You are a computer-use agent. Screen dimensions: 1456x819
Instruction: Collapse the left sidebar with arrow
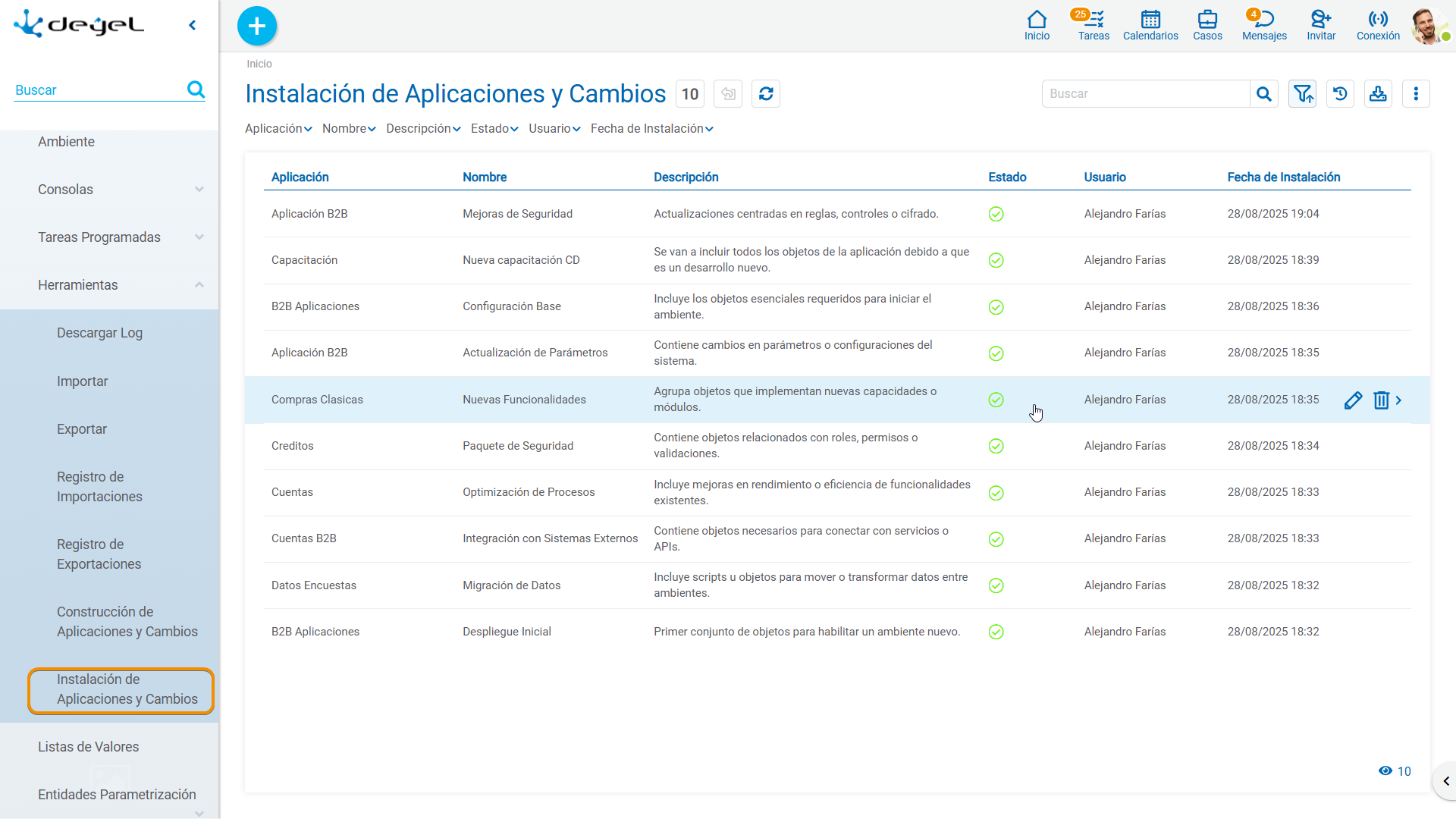click(x=193, y=26)
